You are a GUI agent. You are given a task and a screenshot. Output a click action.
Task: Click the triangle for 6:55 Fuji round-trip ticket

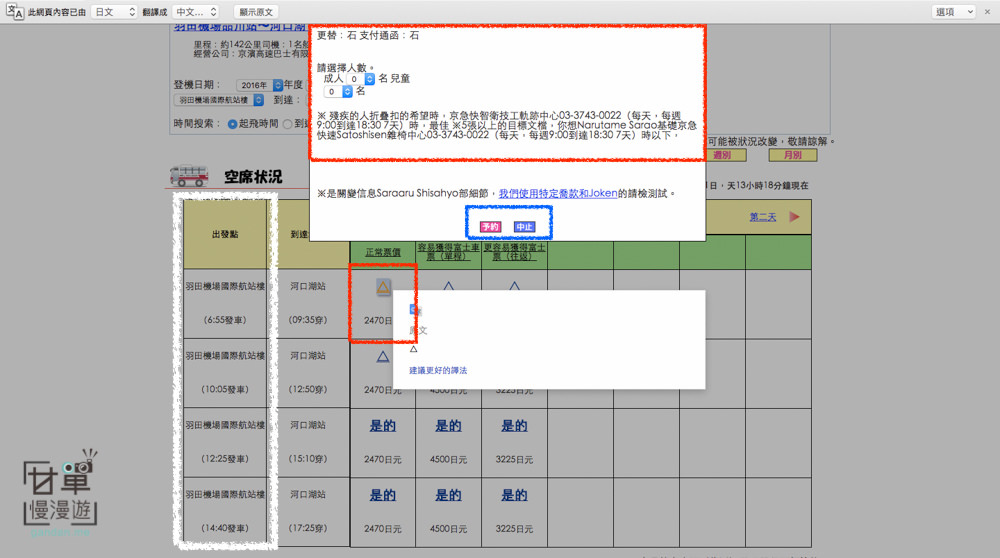click(x=514, y=286)
